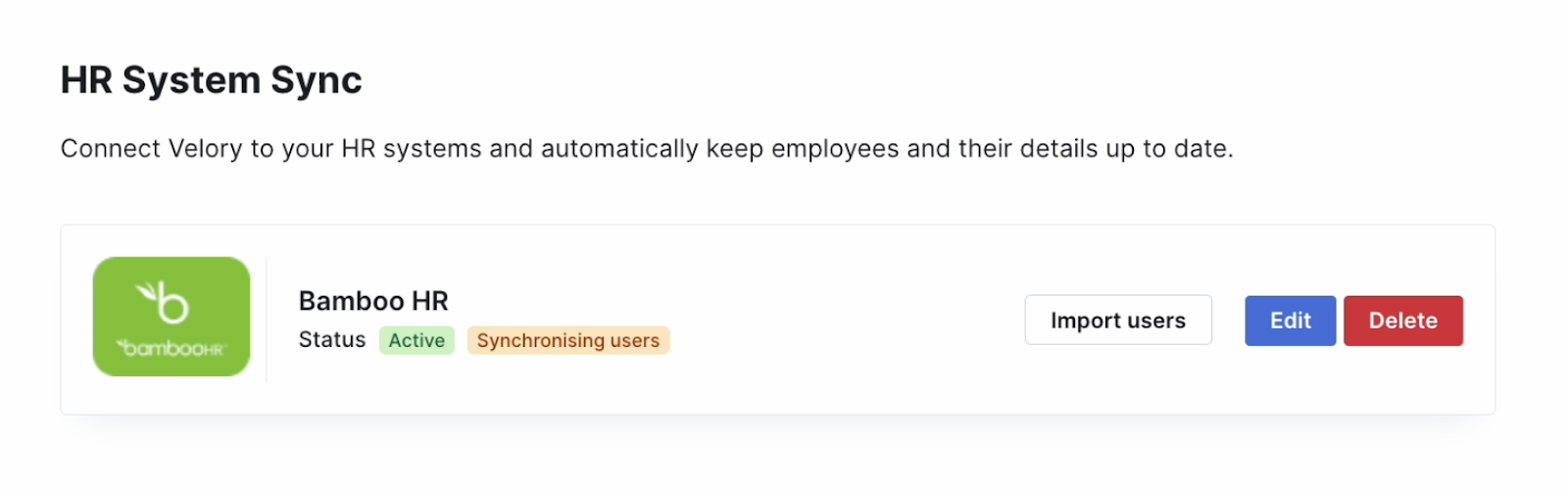The image size is (1568, 495).
Task: Click the Synchronising users badge
Action: (568, 340)
